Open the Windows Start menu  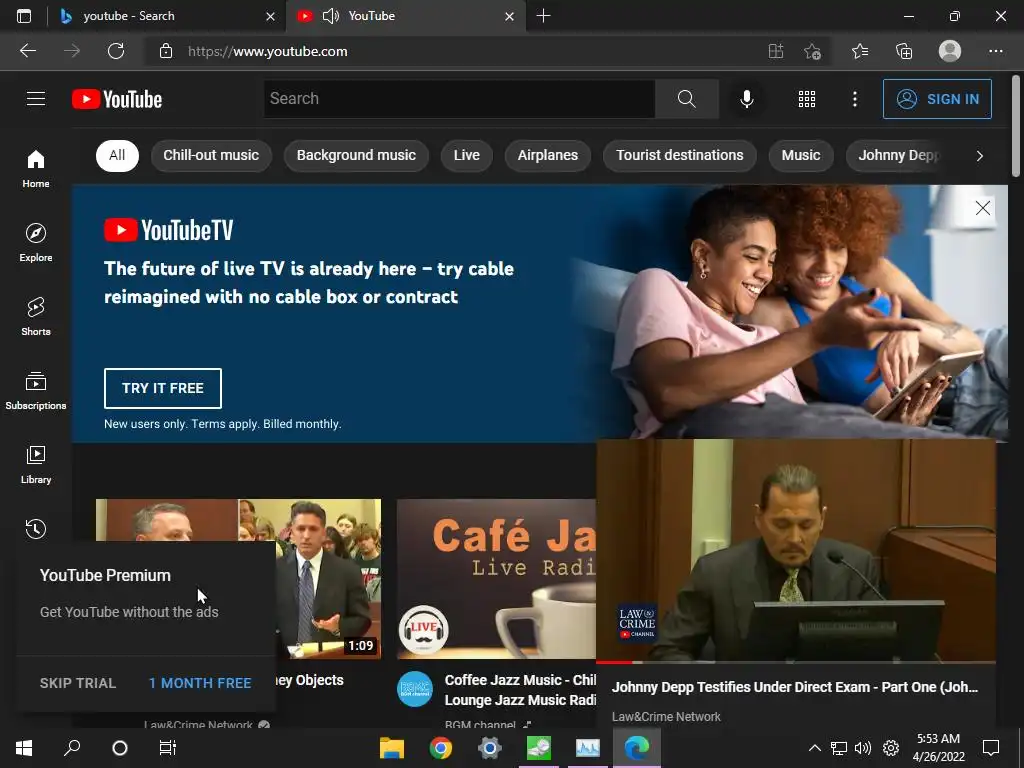(x=24, y=748)
